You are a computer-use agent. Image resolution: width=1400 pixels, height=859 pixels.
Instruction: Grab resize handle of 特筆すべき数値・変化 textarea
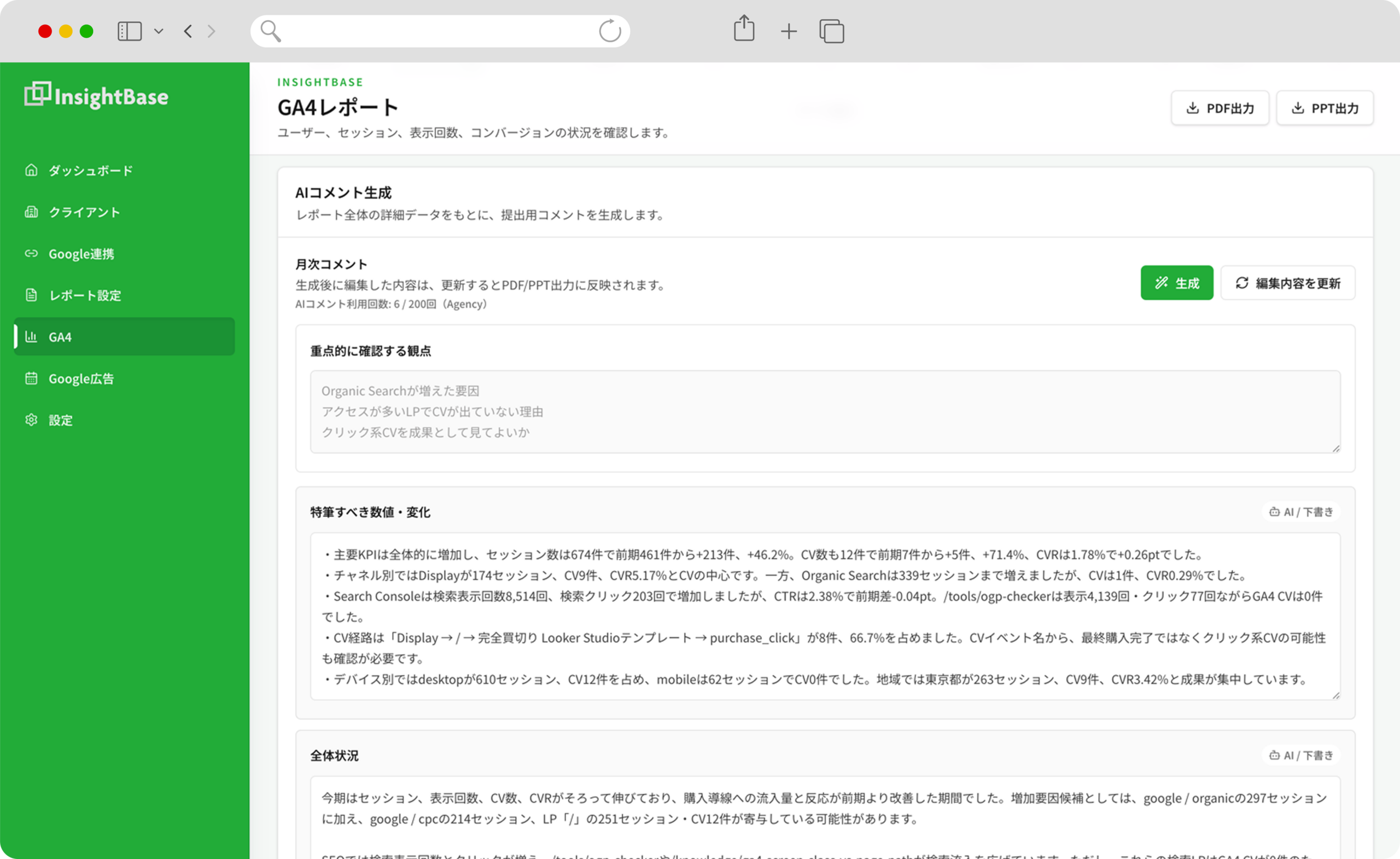[1336, 695]
